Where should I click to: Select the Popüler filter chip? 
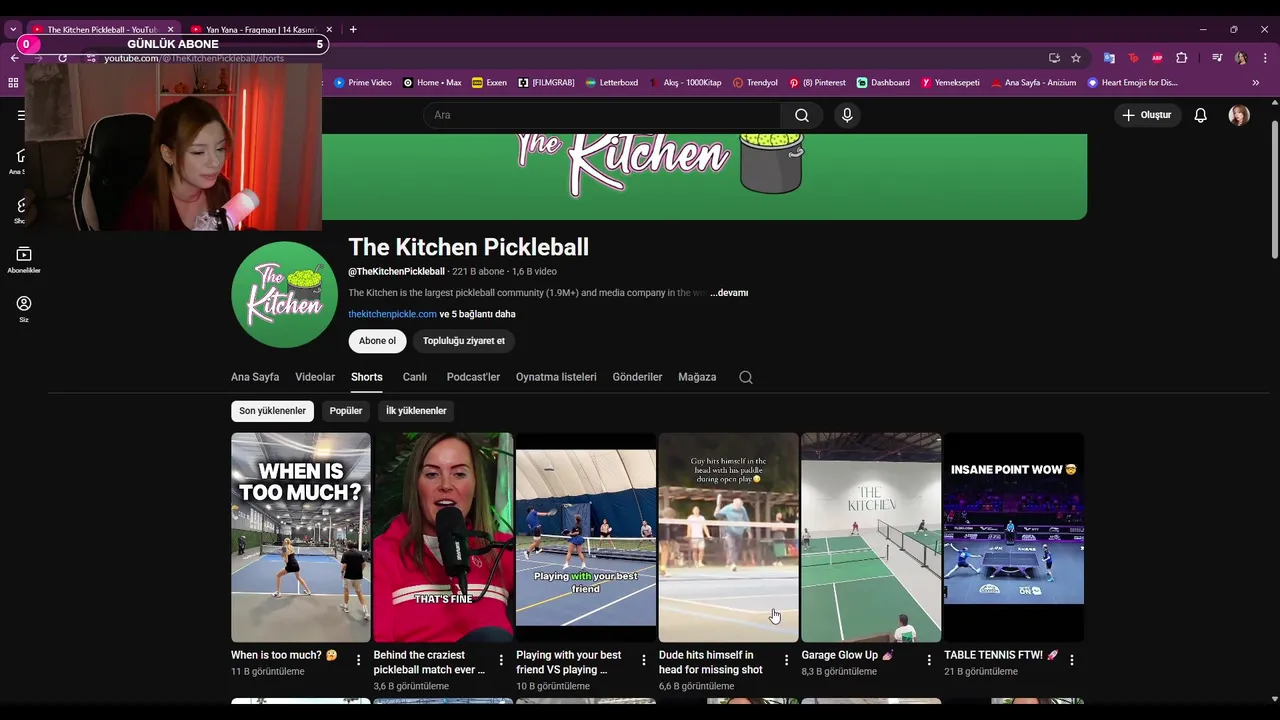pyautogui.click(x=346, y=411)
